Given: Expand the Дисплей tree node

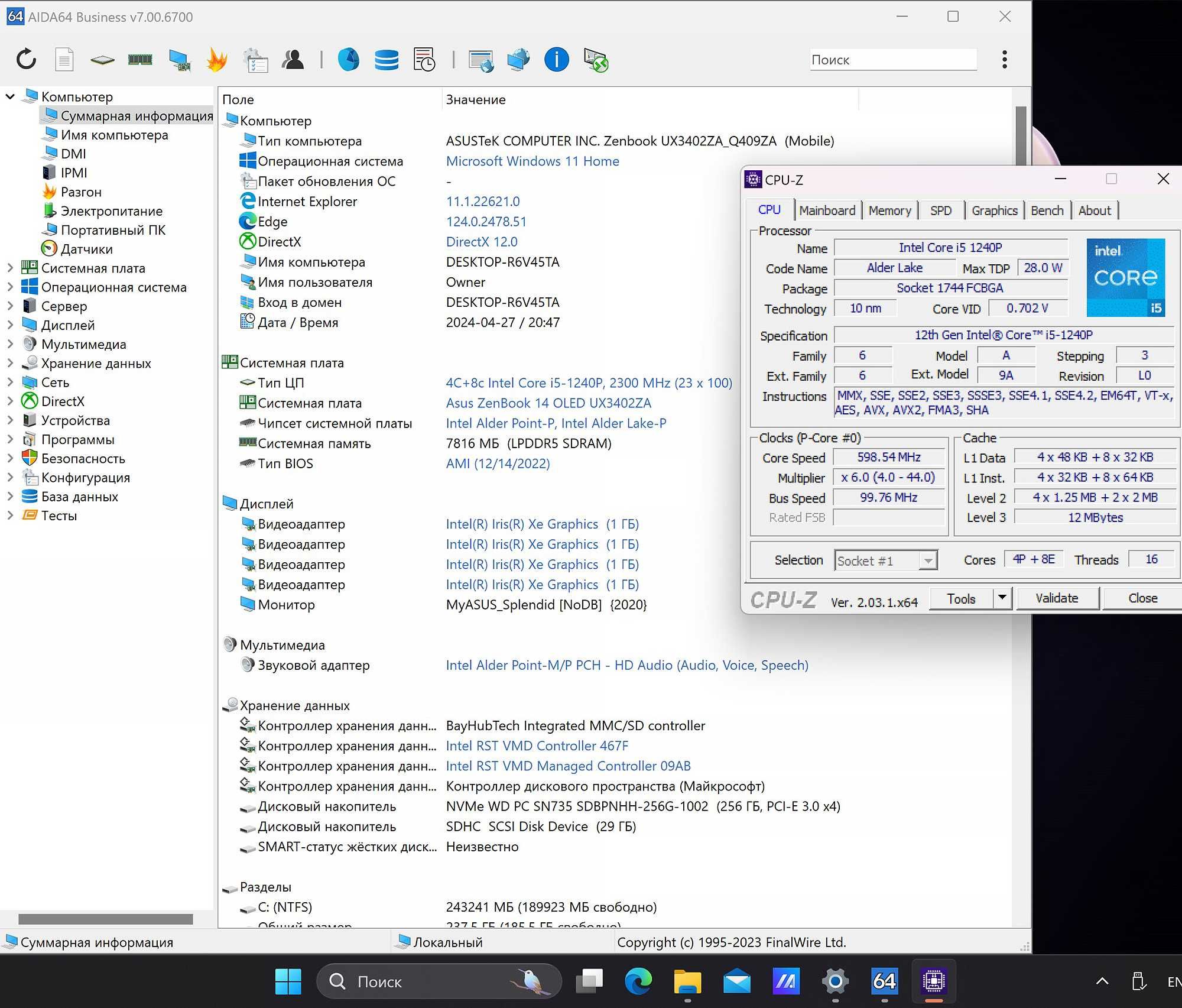Looking at the screenshot, I should coord(10,325).
